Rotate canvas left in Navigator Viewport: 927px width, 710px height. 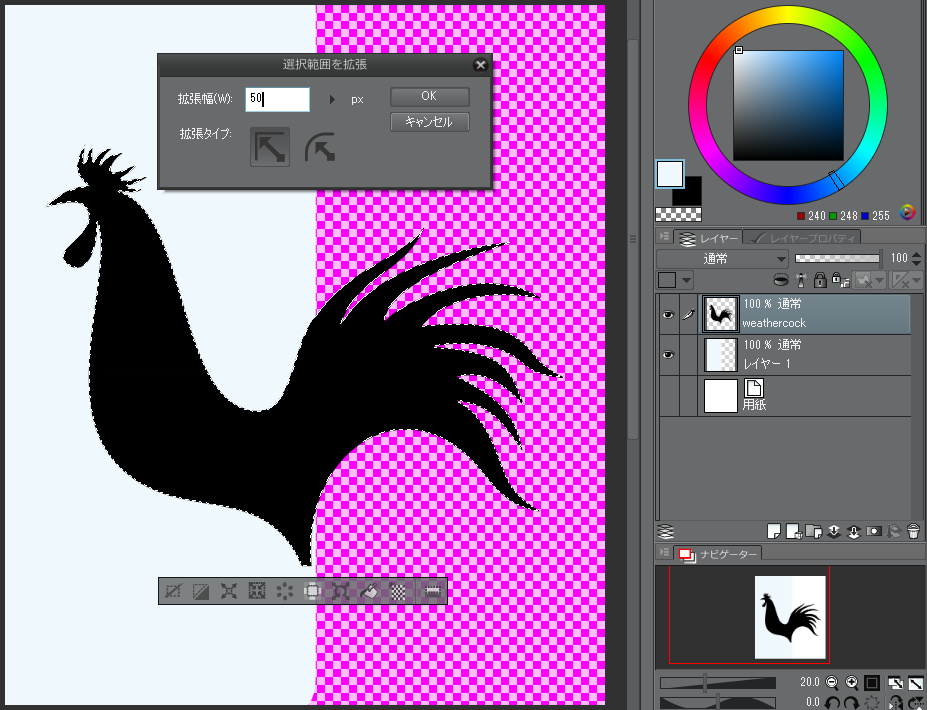(832, 703)
